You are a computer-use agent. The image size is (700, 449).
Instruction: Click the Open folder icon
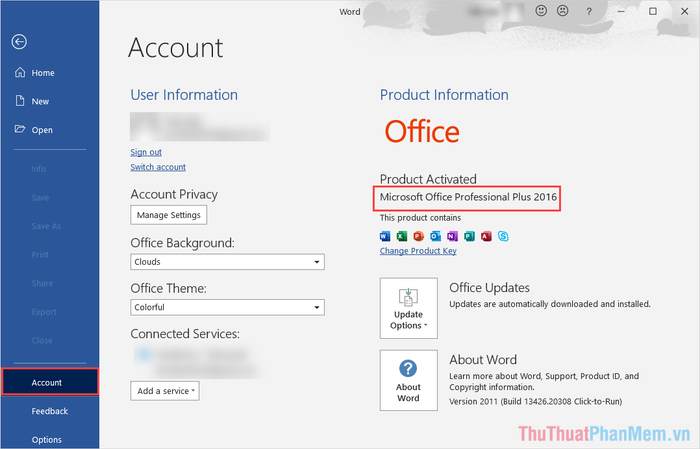[x=20, y=129]
